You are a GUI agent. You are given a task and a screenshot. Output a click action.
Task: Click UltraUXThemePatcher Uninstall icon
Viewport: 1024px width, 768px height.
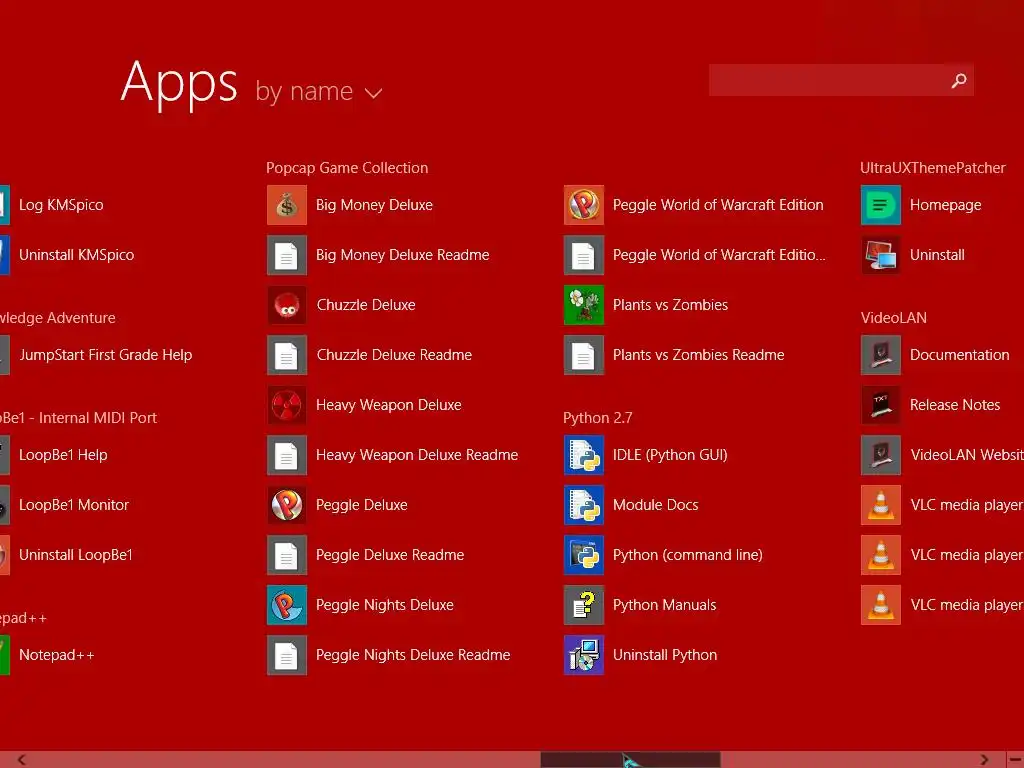pos(881,255)
